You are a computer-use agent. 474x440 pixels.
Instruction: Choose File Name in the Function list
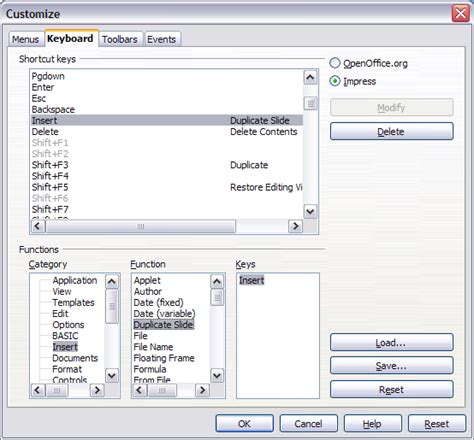tap(153, 347)
